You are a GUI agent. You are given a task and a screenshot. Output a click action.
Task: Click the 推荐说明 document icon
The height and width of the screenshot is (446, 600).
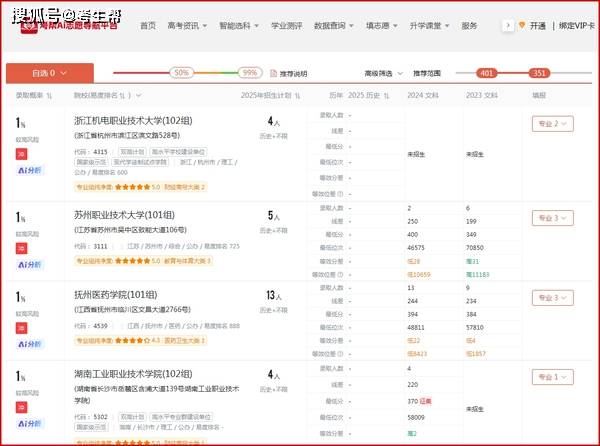[275, 73]
